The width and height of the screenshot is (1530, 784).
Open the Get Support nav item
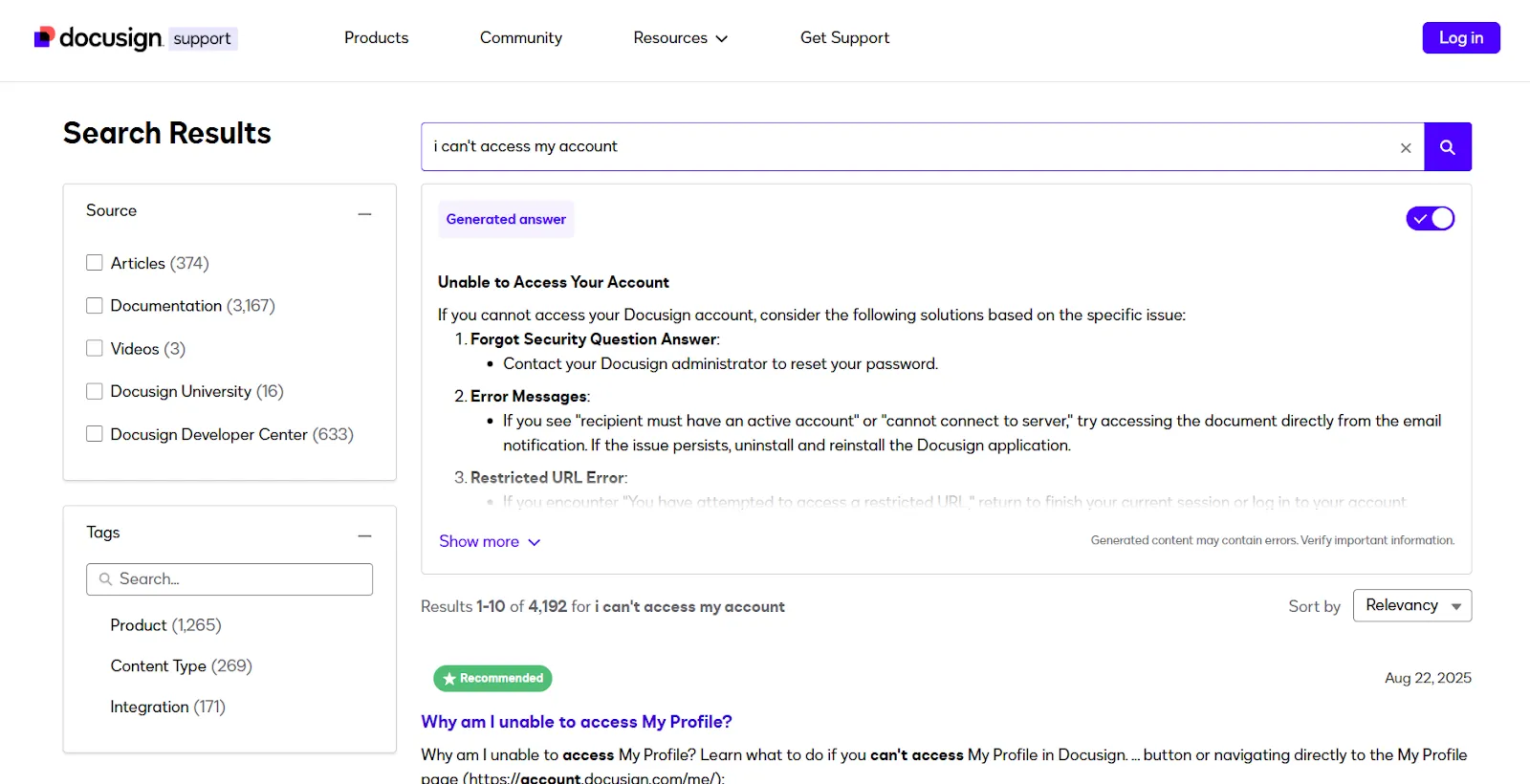point(844,38)
